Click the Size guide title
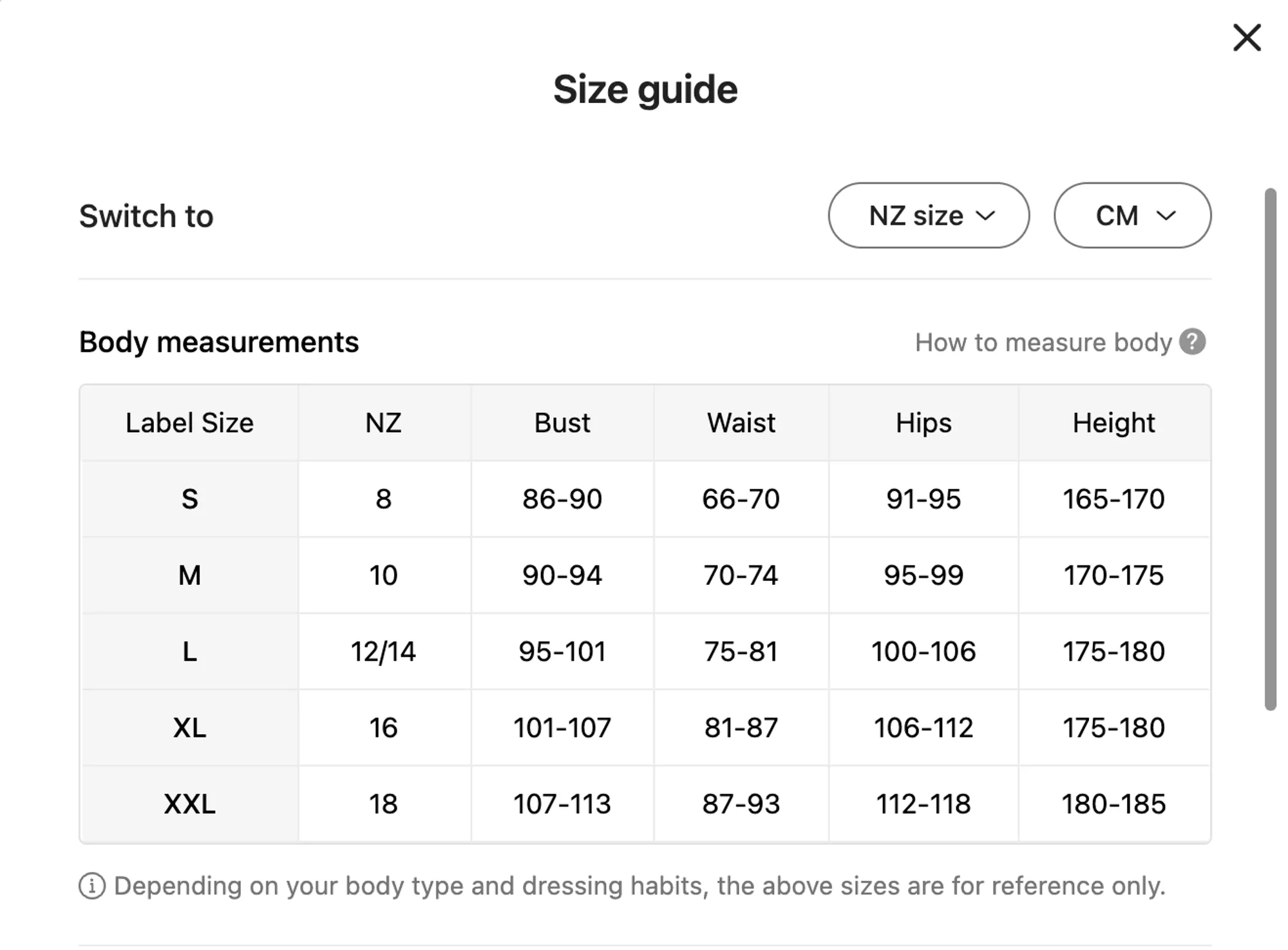 [645, 89]
